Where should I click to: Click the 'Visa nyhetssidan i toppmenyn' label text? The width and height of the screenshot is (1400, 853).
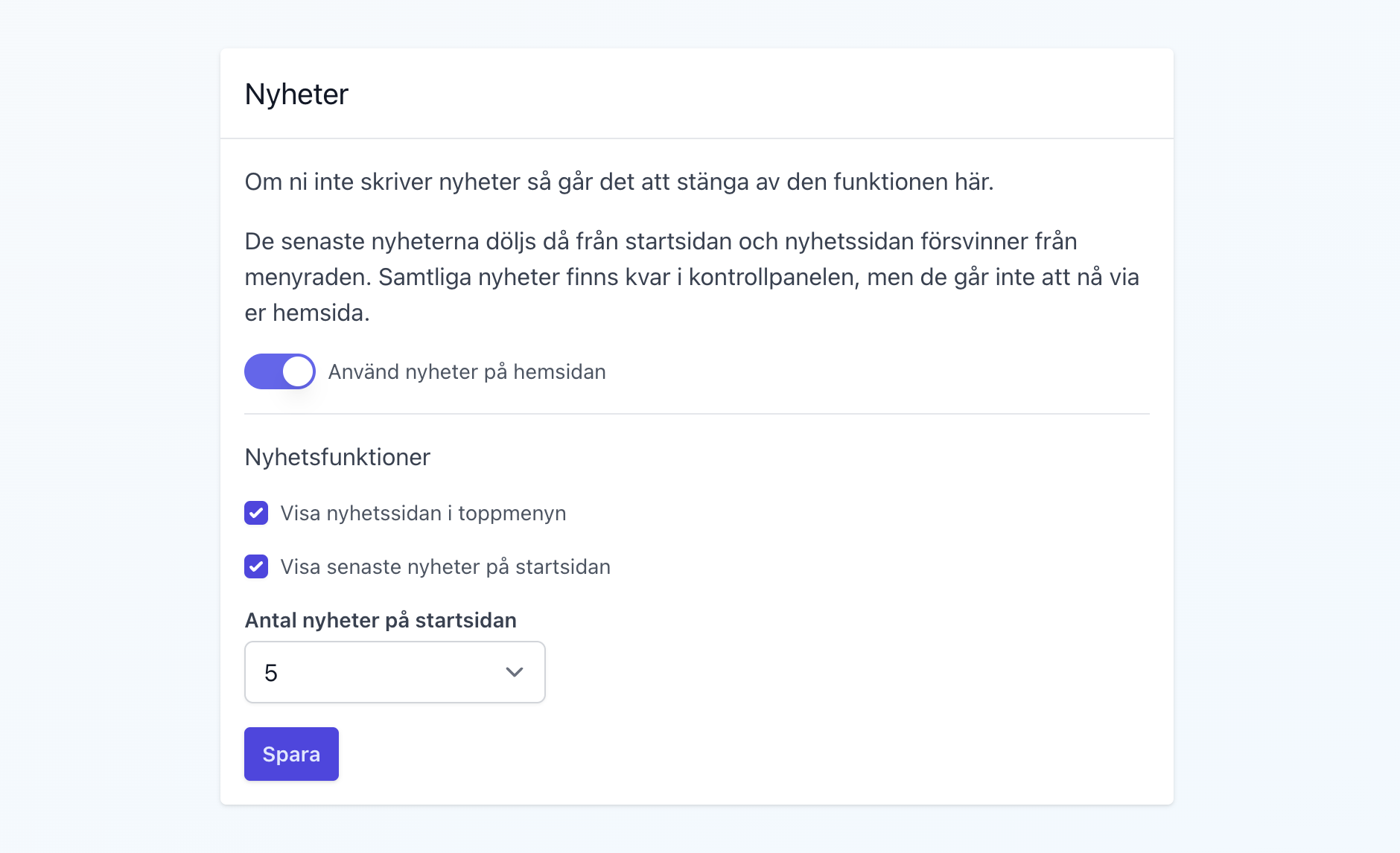423,514
